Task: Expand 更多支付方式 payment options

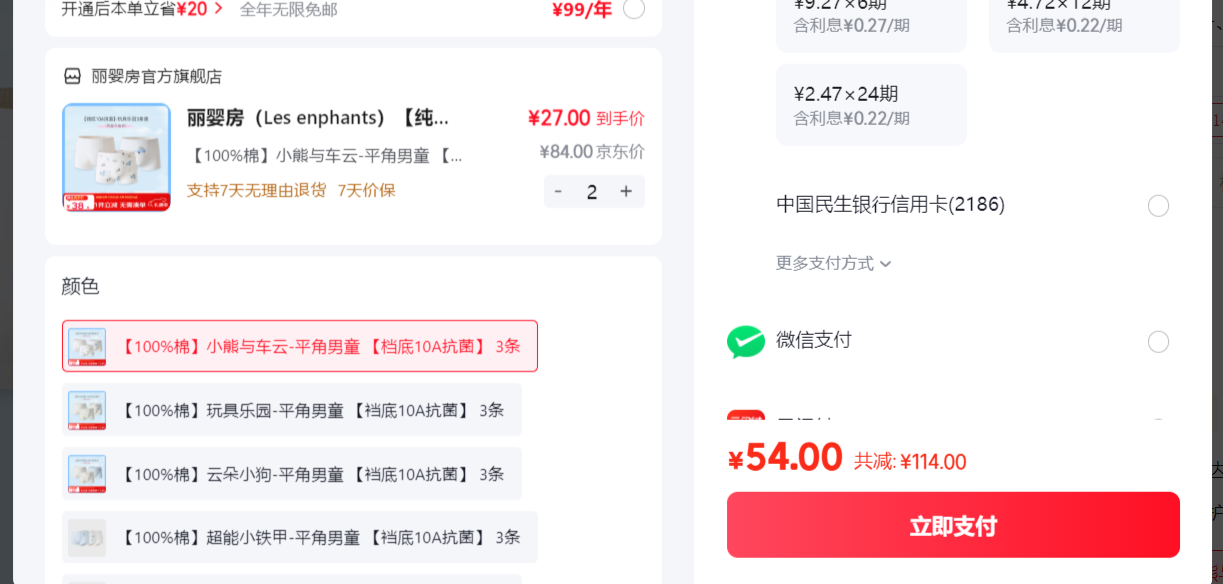Action: click(x=833, y=263)
